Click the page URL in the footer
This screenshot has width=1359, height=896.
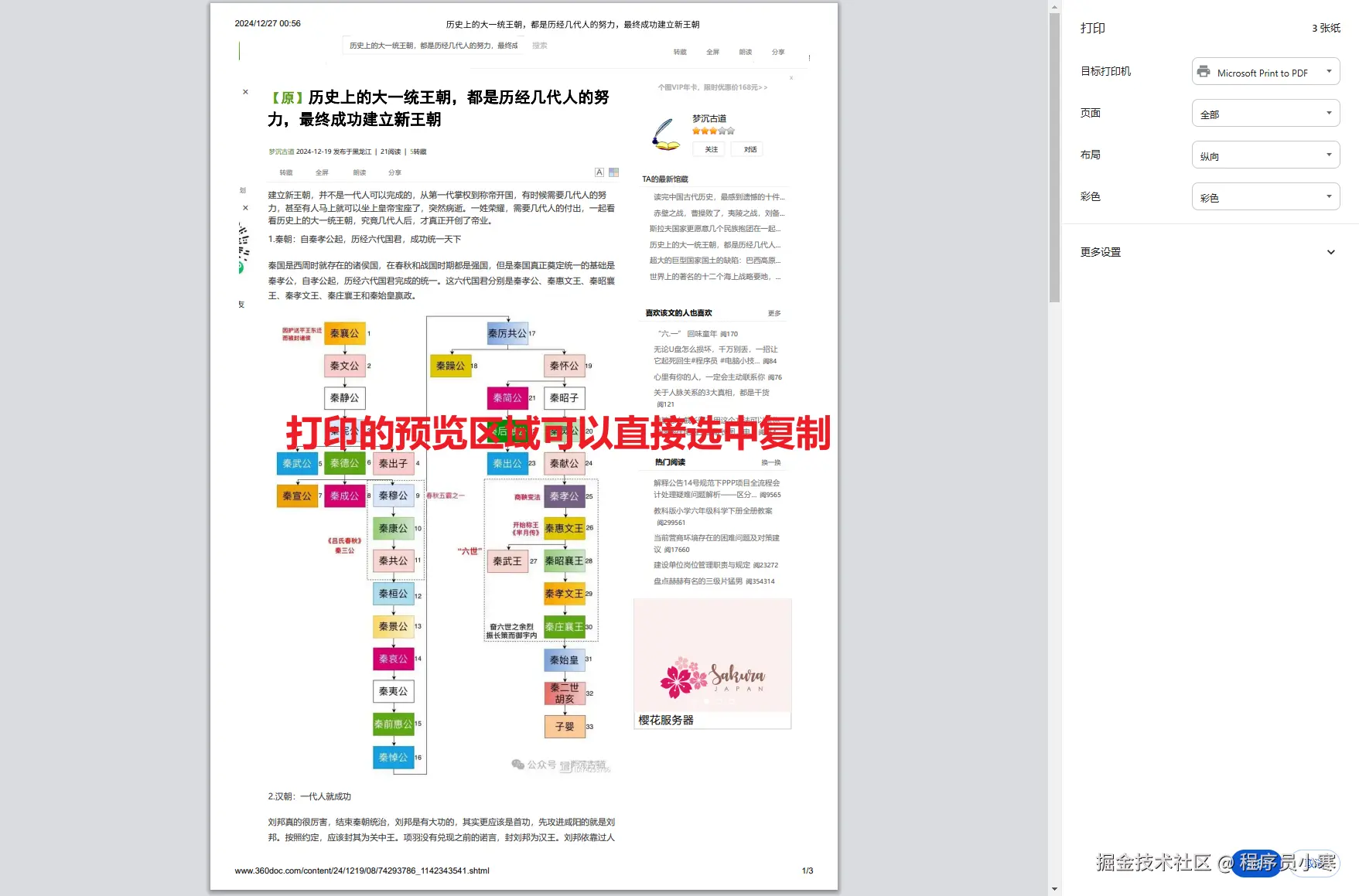tap(362, 870)
